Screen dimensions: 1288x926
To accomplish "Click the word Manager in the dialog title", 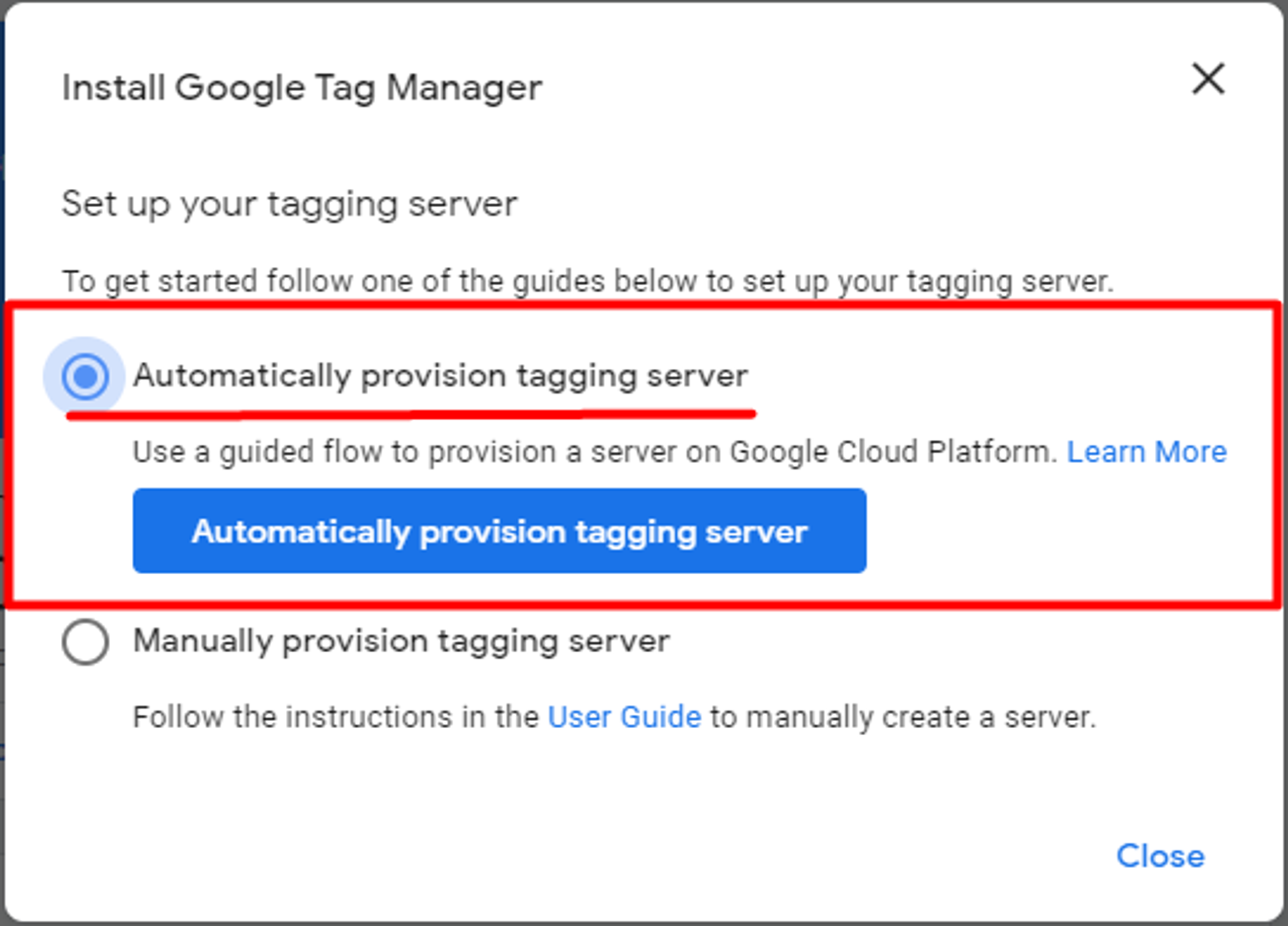I will coord(464,89).
